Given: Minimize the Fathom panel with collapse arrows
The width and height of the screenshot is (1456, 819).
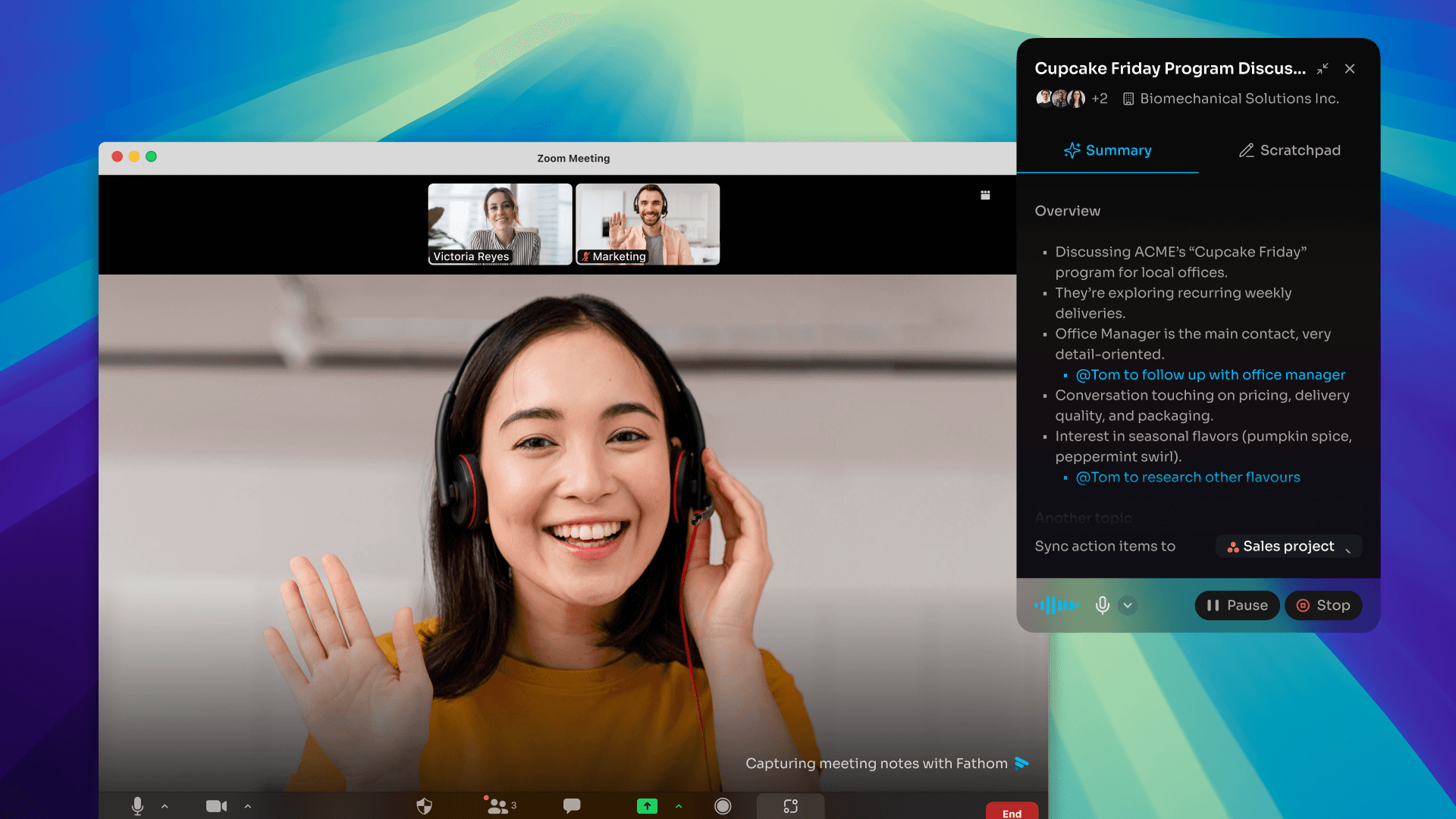Looking at the screenshot, I should 1323,68.
